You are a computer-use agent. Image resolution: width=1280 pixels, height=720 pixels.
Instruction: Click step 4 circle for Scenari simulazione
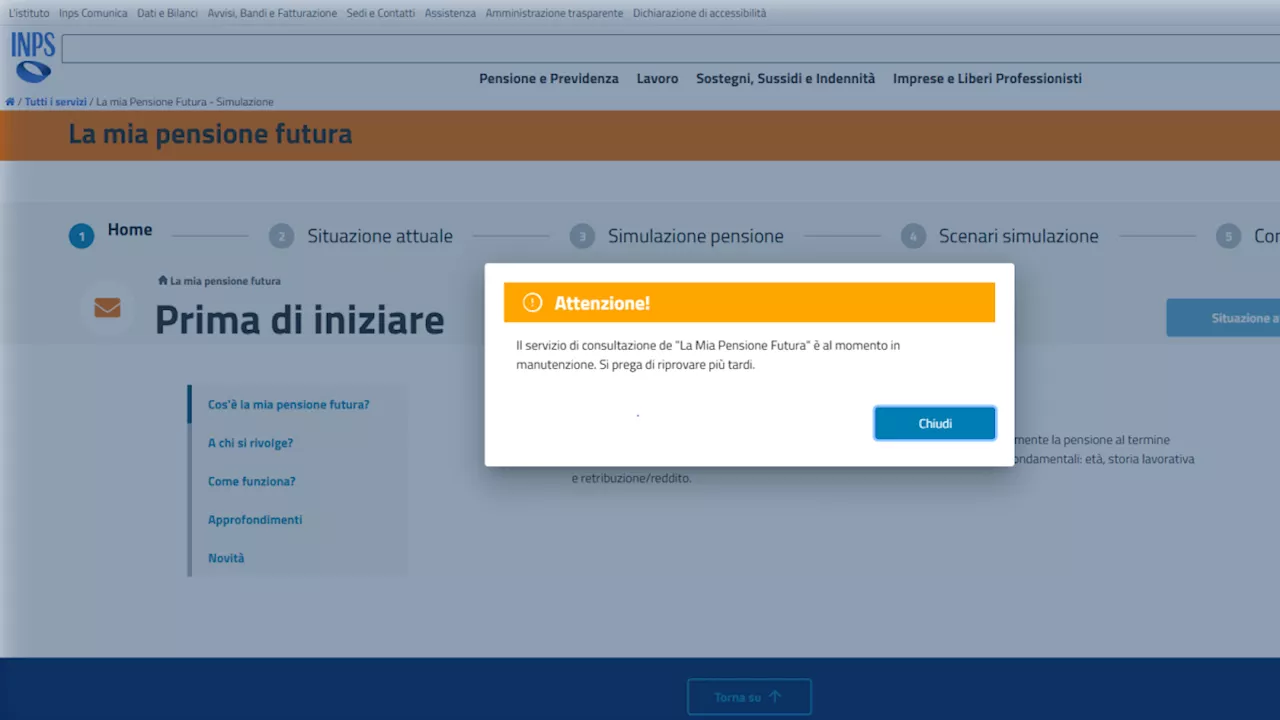[x=912, y=236]
